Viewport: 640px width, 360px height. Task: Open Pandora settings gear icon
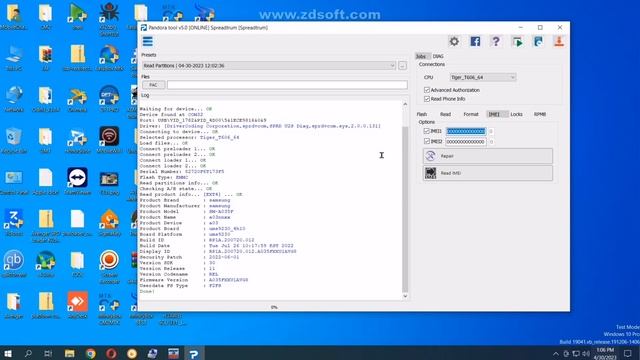[x=454, y=41]
